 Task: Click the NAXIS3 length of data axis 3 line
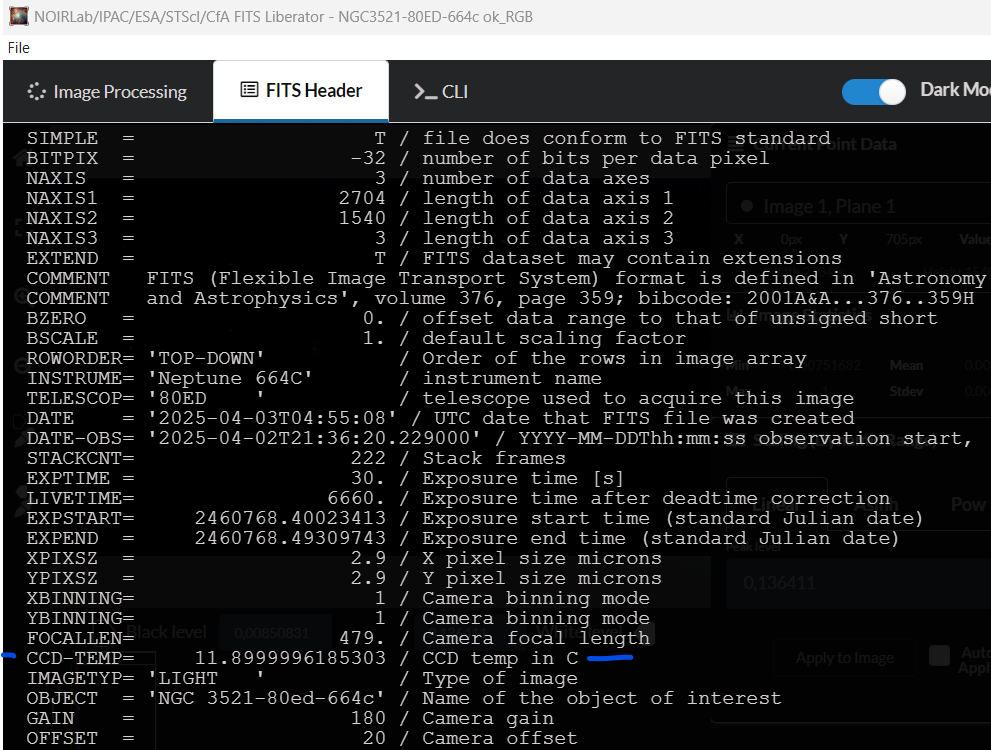point(350,238)
